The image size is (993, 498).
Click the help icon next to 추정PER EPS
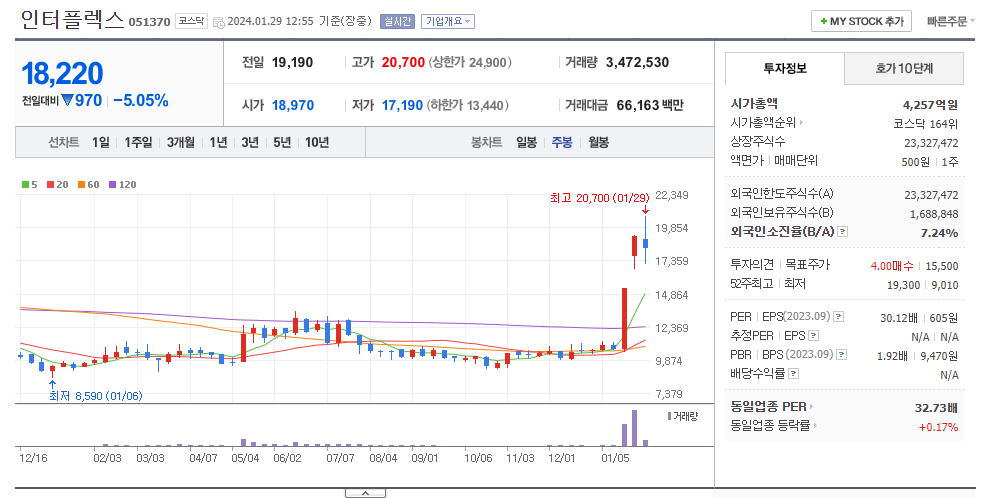tap(814, 336)
